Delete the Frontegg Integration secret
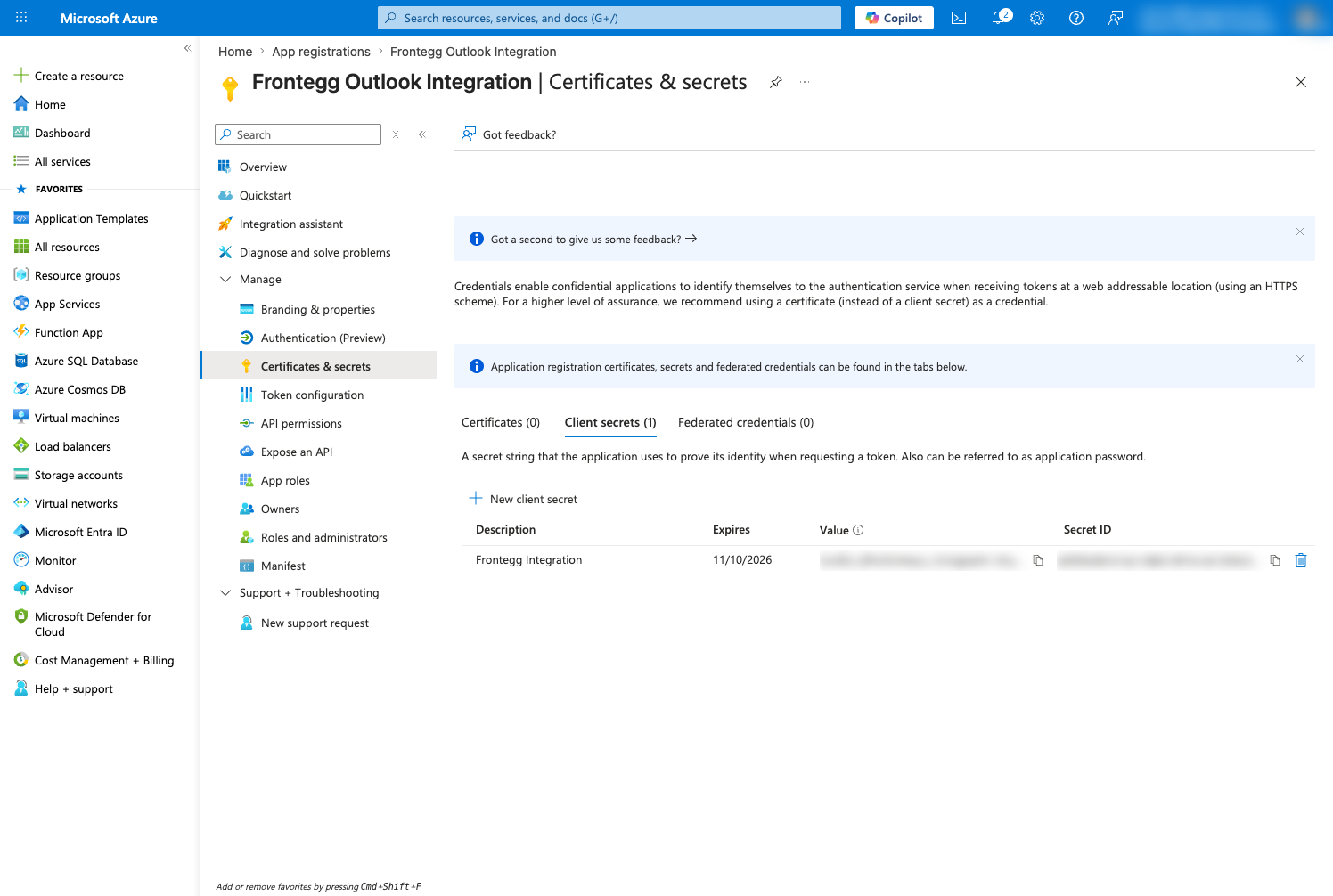The image size is (1333, 896). coord(1301,560)
